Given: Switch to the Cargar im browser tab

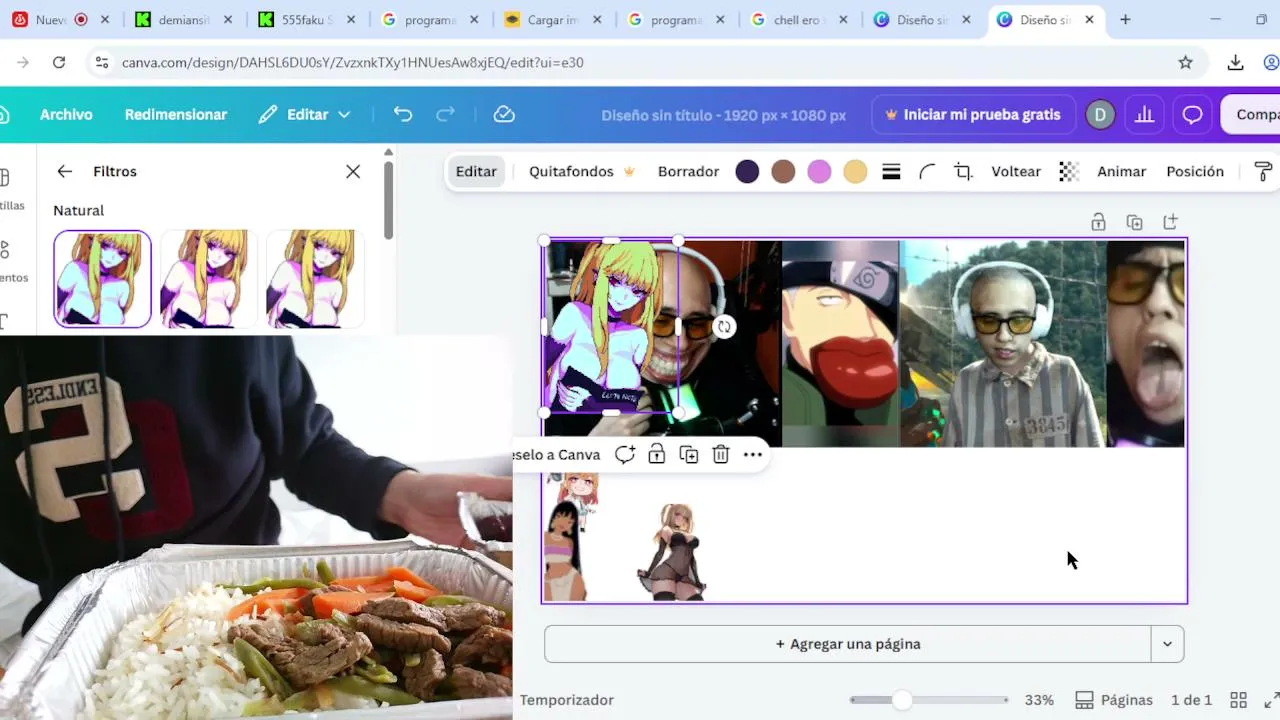Looking at the screenshot, I should pyautogui.click(x=553, y=19).
